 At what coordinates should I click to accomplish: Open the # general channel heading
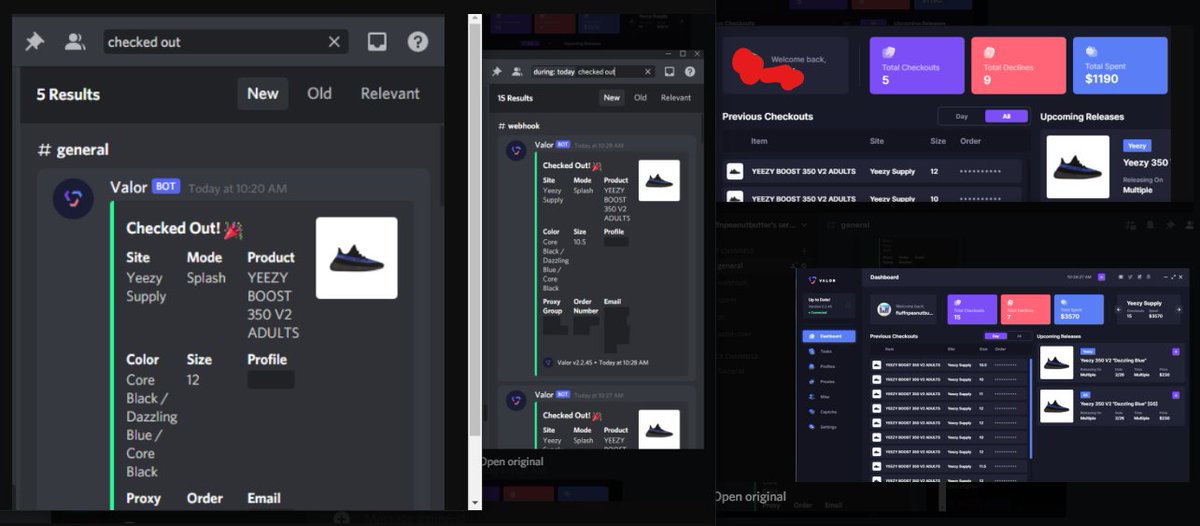pyautogui.click(x=73, y=149)
